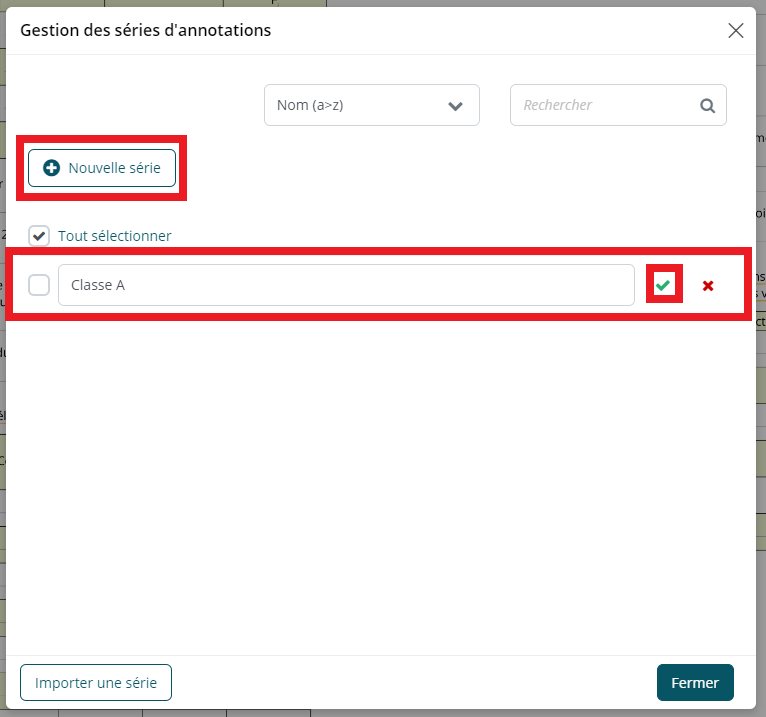Click the 'Nom (a>z)' text in combo box
Viewport: 766px width, 717px height.
310,105
